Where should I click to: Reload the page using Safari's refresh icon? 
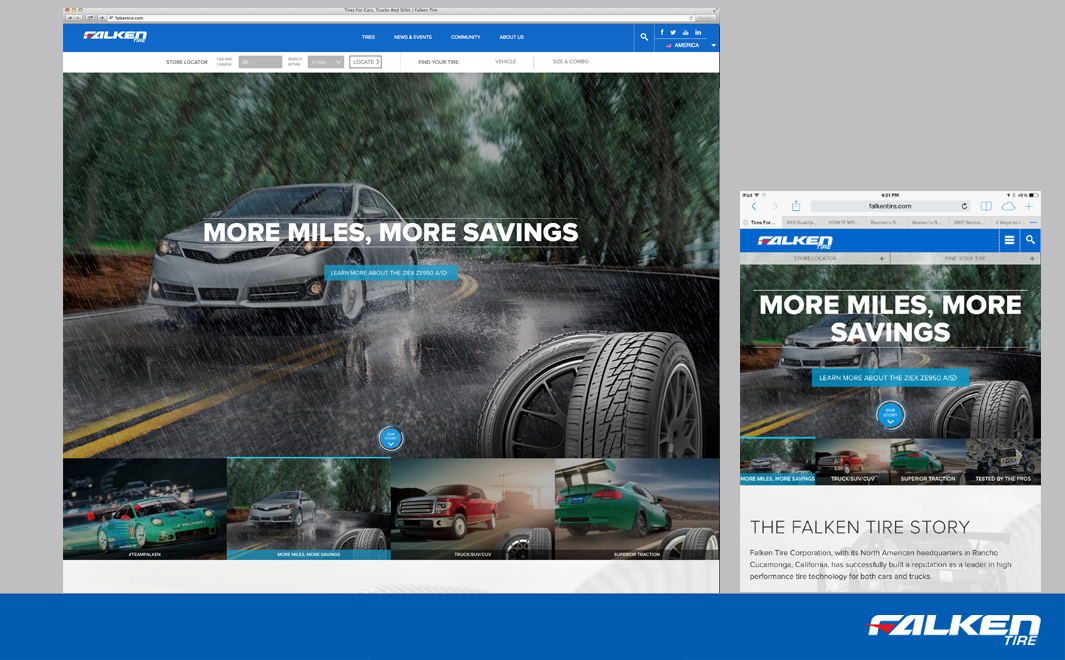tap(965, 206)
